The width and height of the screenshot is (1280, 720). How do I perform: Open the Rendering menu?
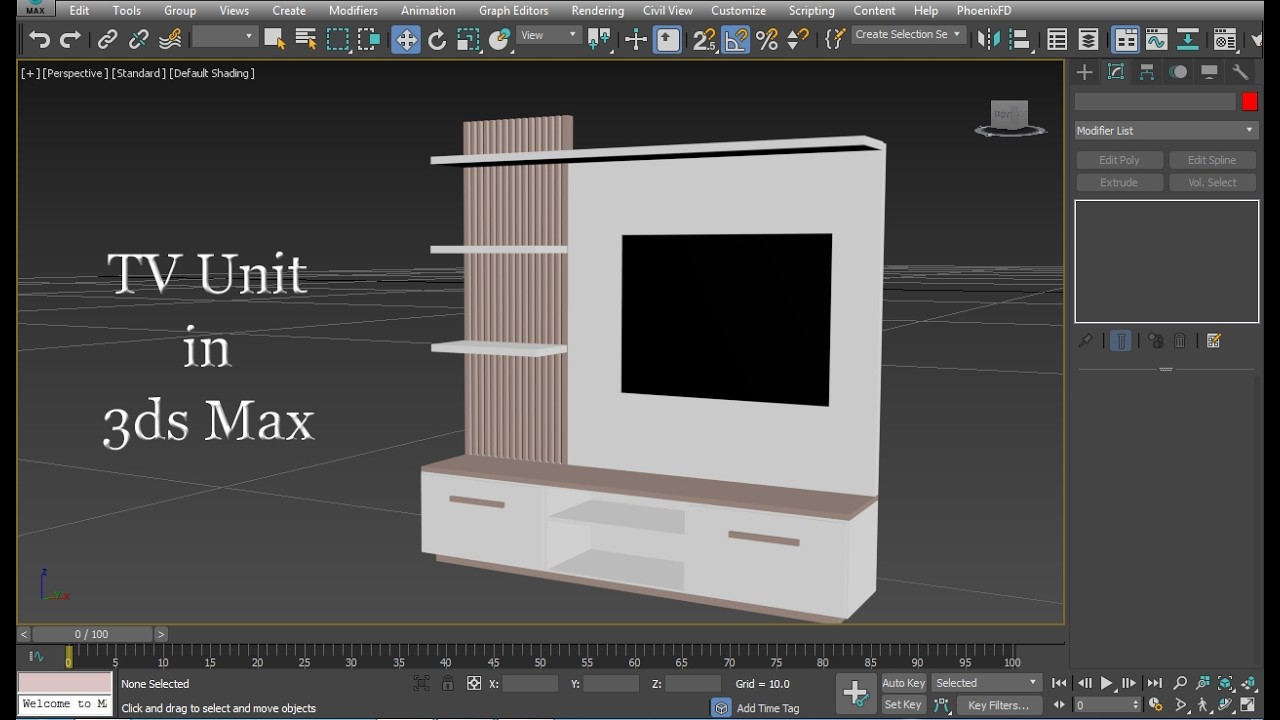597,10
